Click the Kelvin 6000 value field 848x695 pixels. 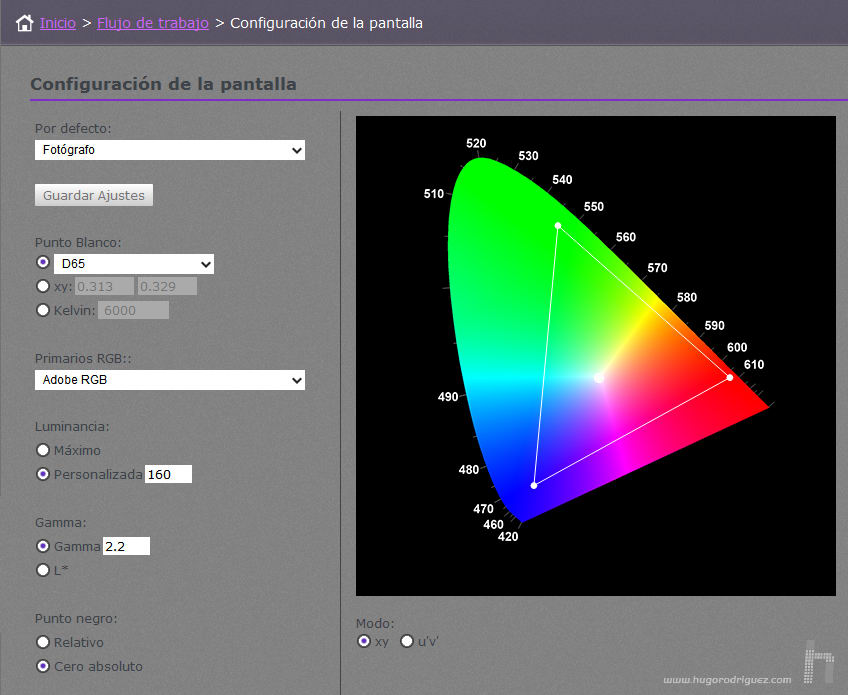tap(133, 310)
